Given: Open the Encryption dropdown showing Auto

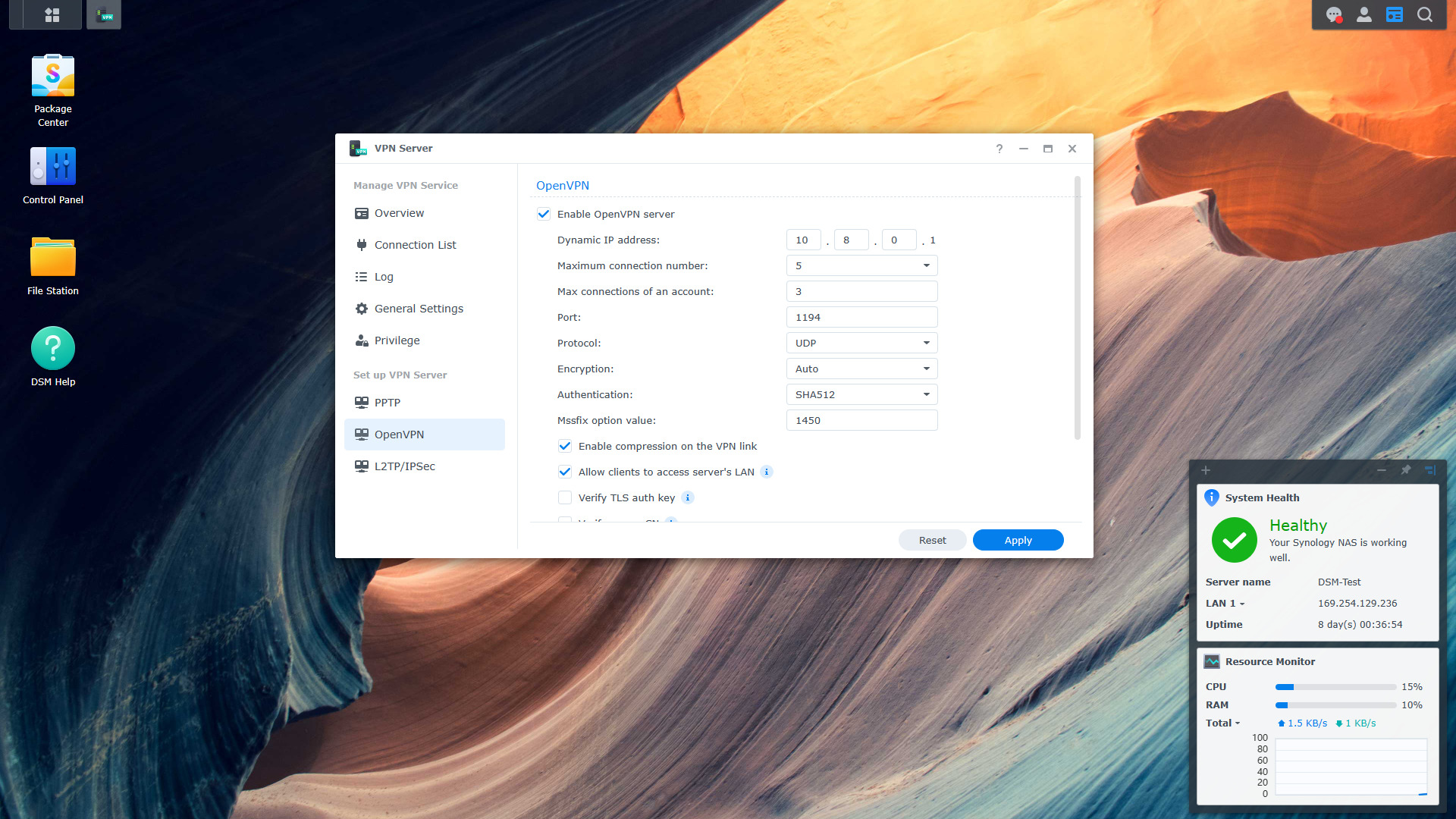Looking at the screenshot, I should click(862, 369).
